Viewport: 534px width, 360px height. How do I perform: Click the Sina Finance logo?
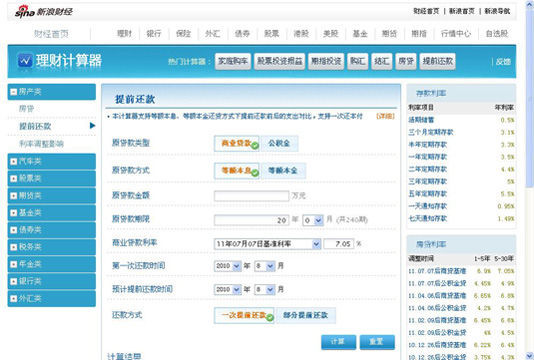[43, 11]
